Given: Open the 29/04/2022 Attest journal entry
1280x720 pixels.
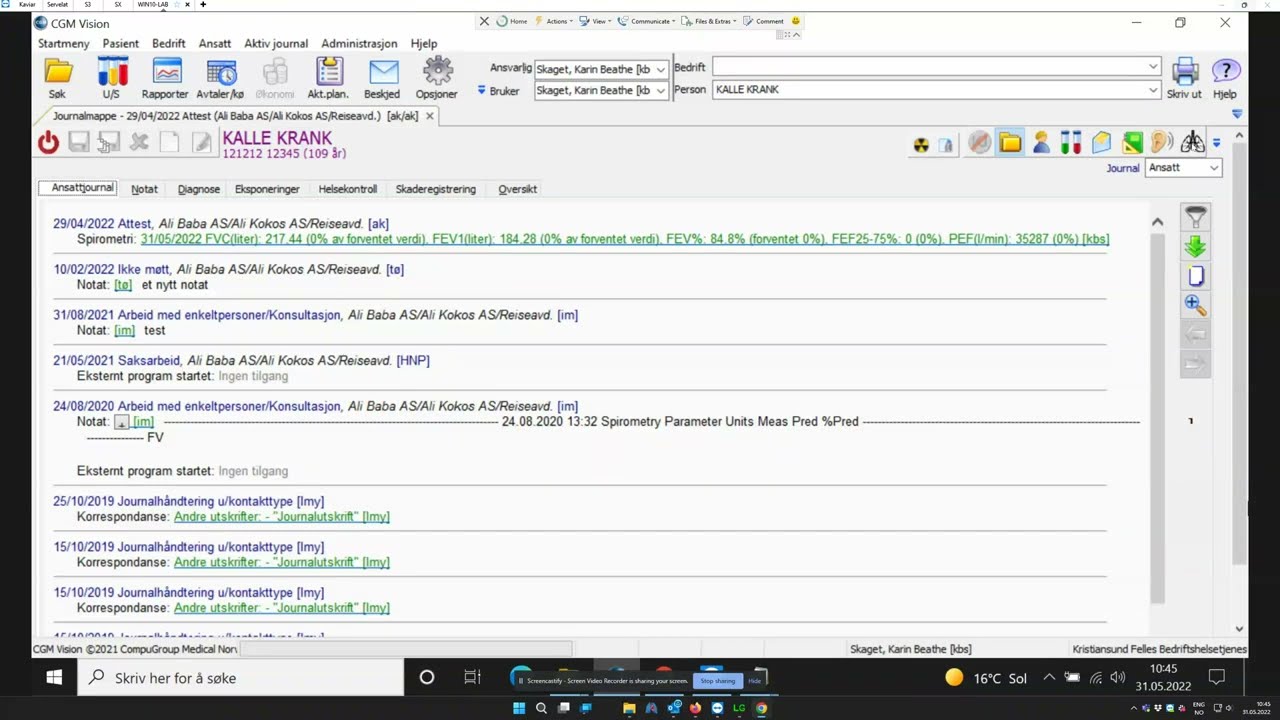Looking at the screenshot, I should pyautogui.click(x=221, y=224).
